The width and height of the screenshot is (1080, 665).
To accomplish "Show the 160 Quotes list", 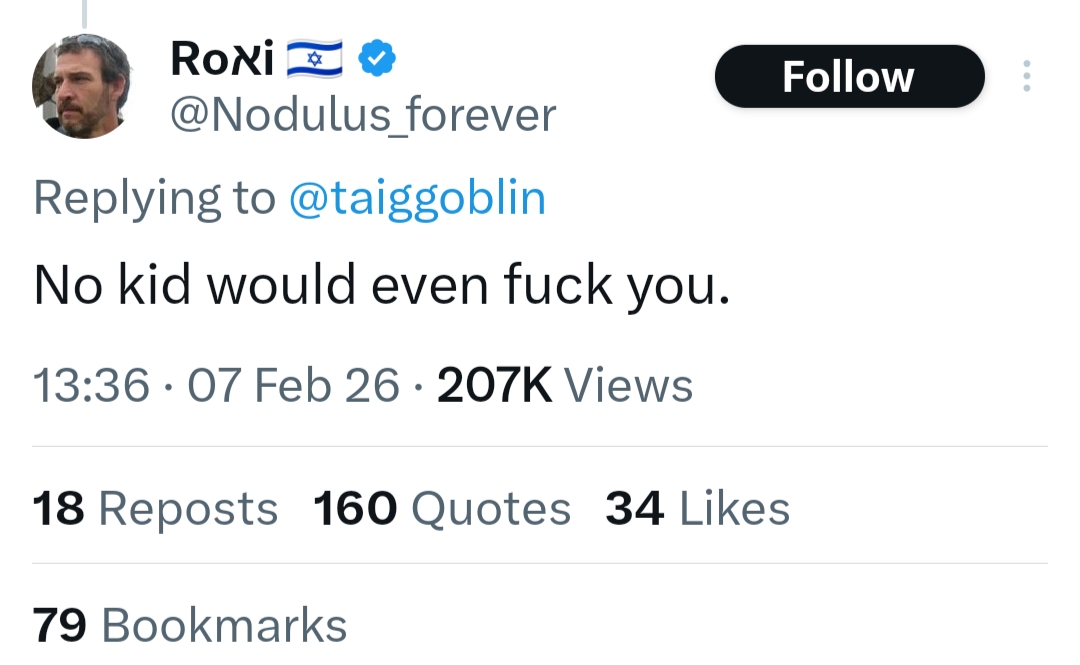I will coord(442,508).
